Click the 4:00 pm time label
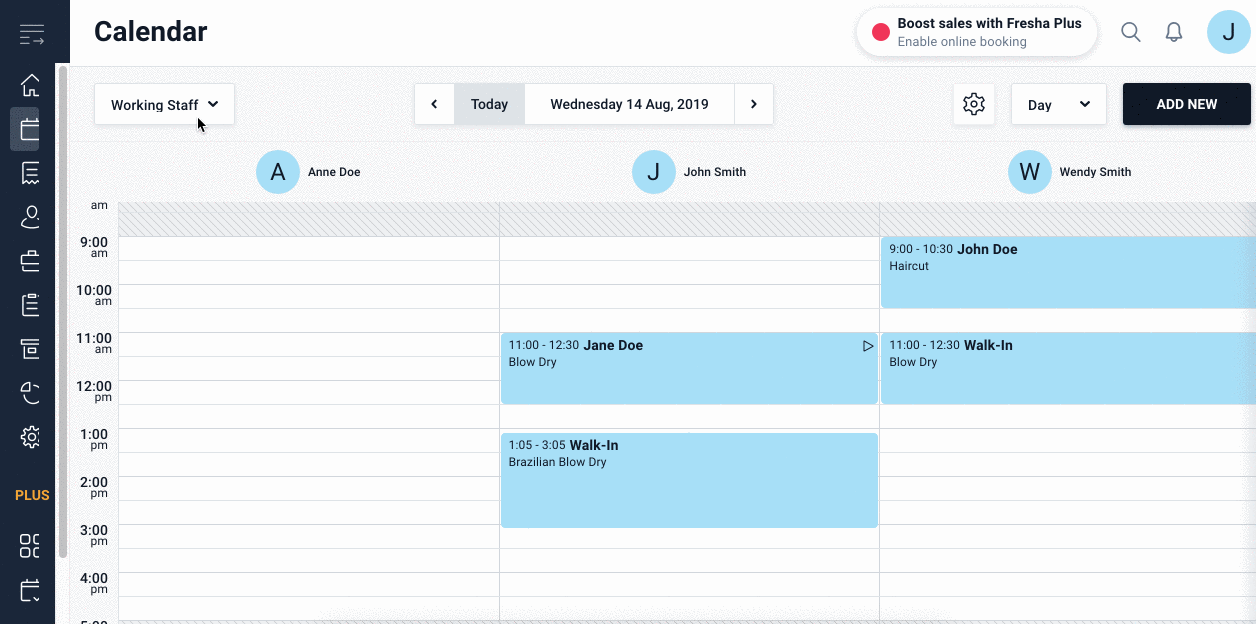The height and width of the screenshot is (624, 1256). coord(94,583)
